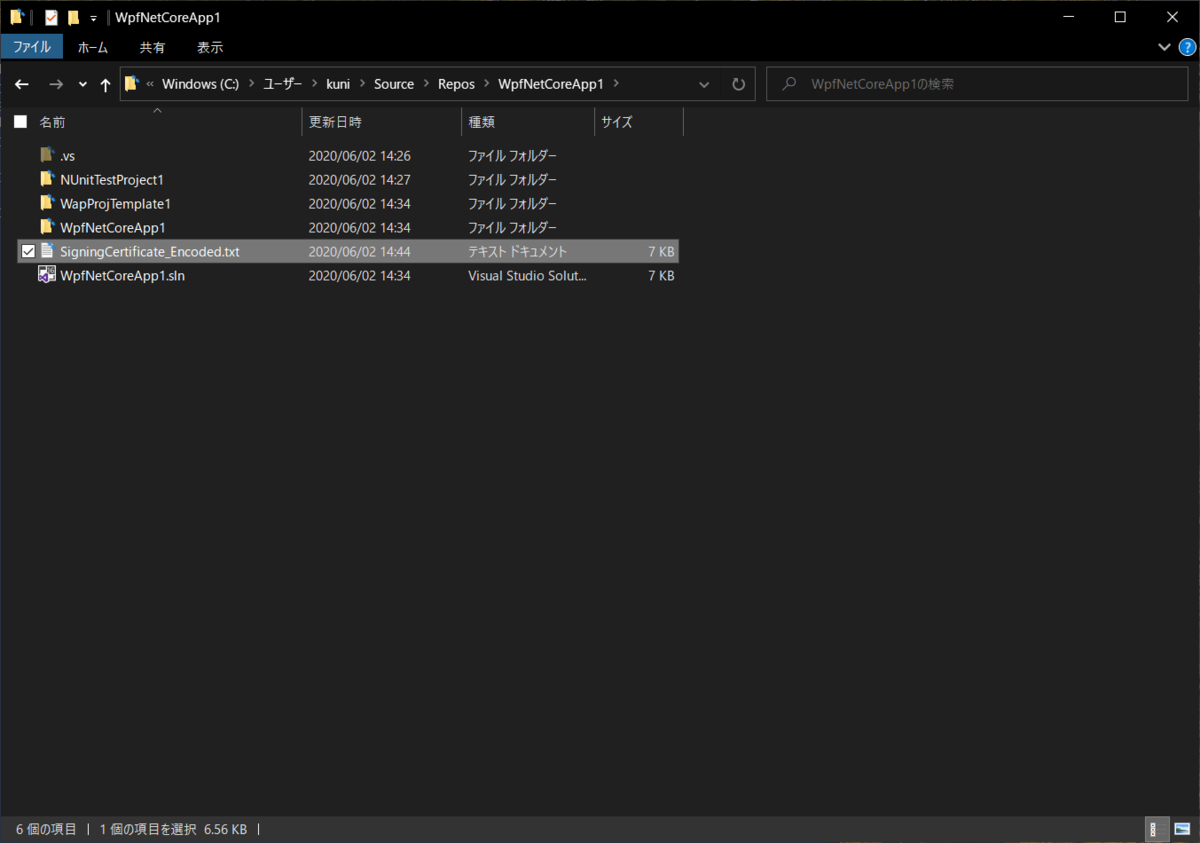1200x843 pixels.
Task: Click the title bar folder icon
Action: [x=17, y=17]
